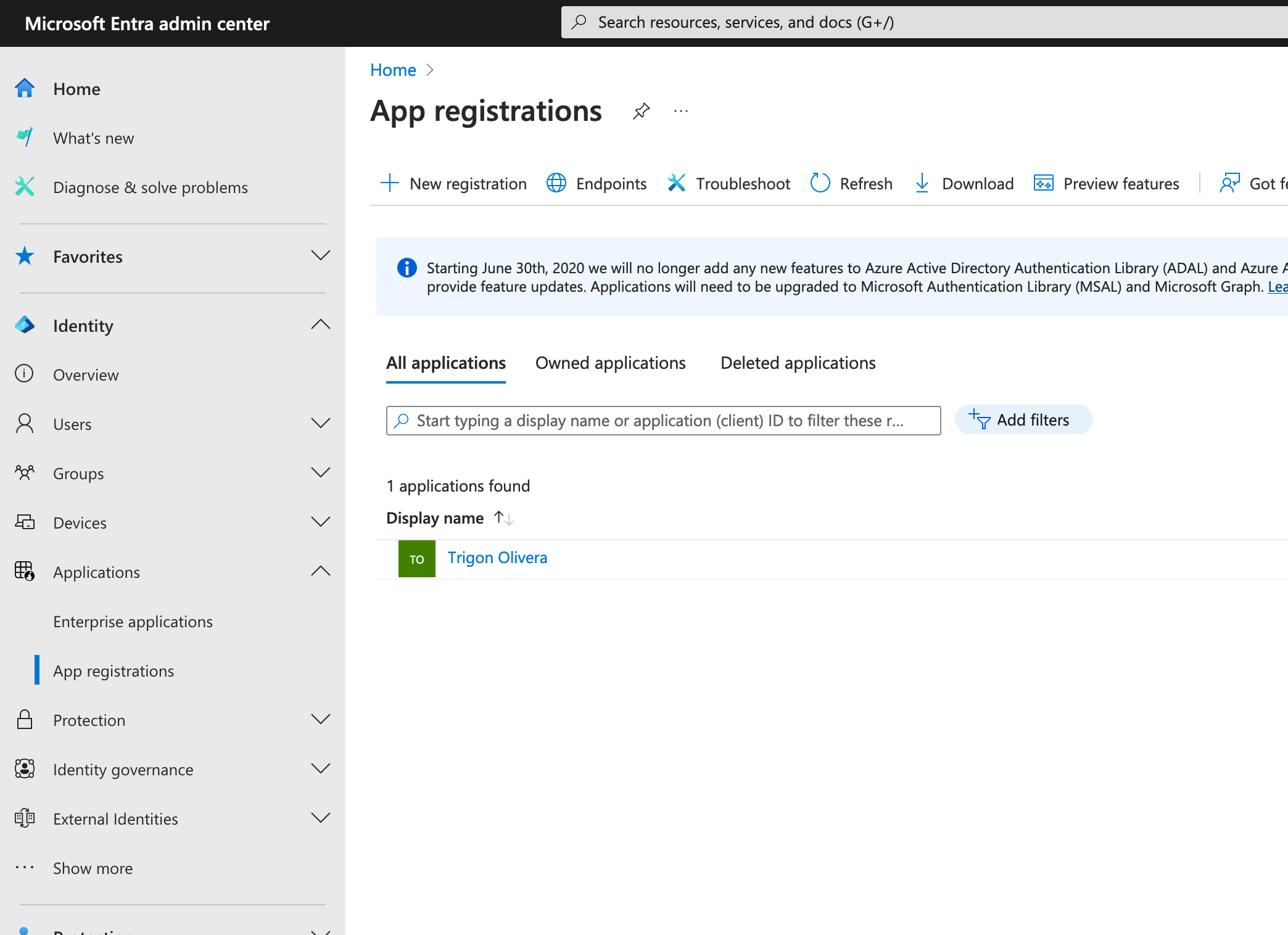
Task: Sort by Display name arrows
Action: point(504,518)
